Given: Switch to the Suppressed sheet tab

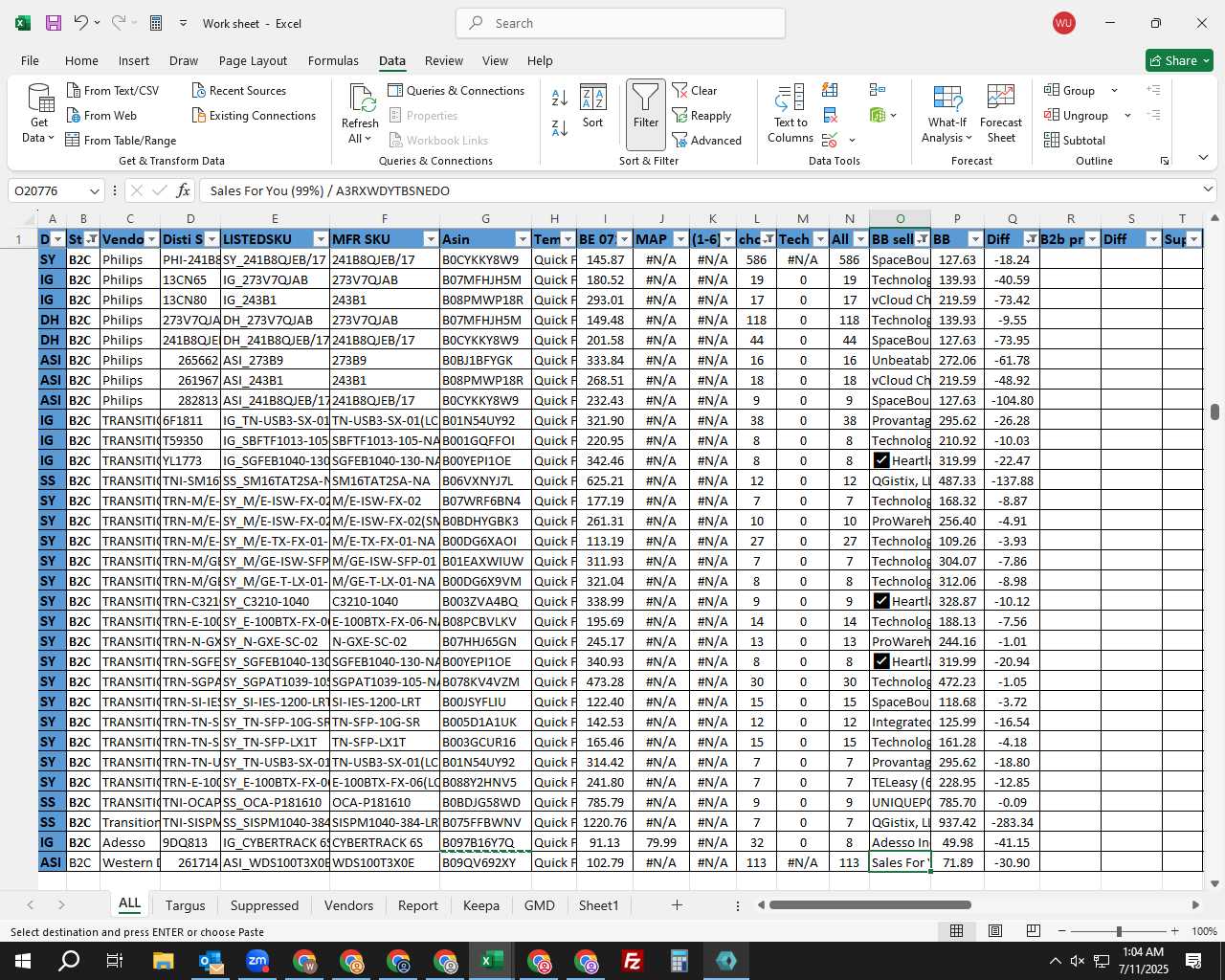Looking at the screenshot, I should [265, 905].
